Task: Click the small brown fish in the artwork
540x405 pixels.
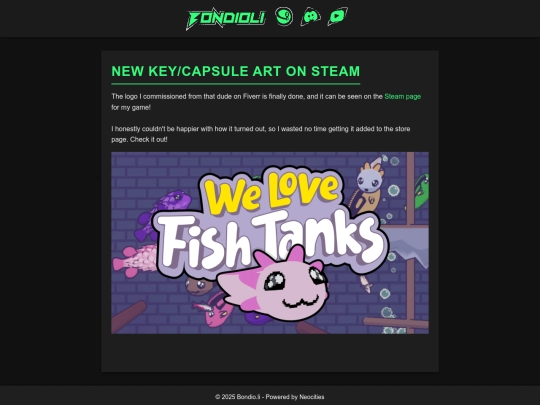Action: tap(200, 286)
